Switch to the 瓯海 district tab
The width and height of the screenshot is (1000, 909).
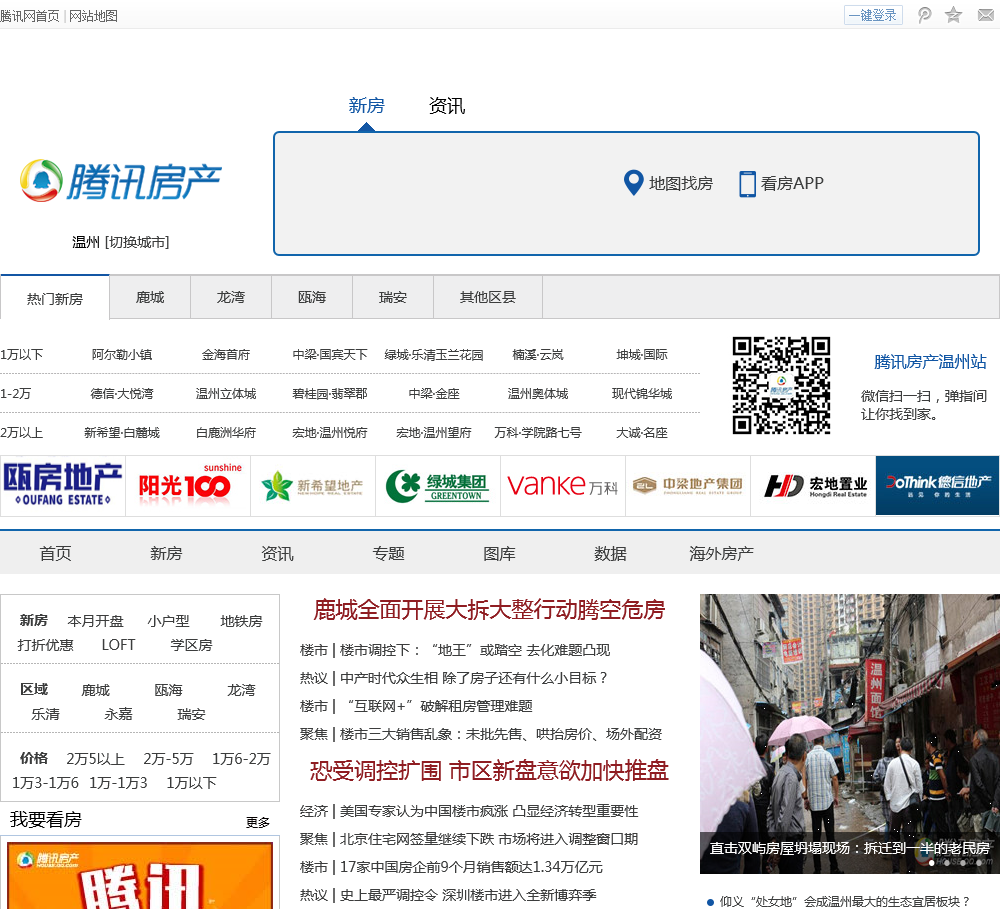coord(312,297)
